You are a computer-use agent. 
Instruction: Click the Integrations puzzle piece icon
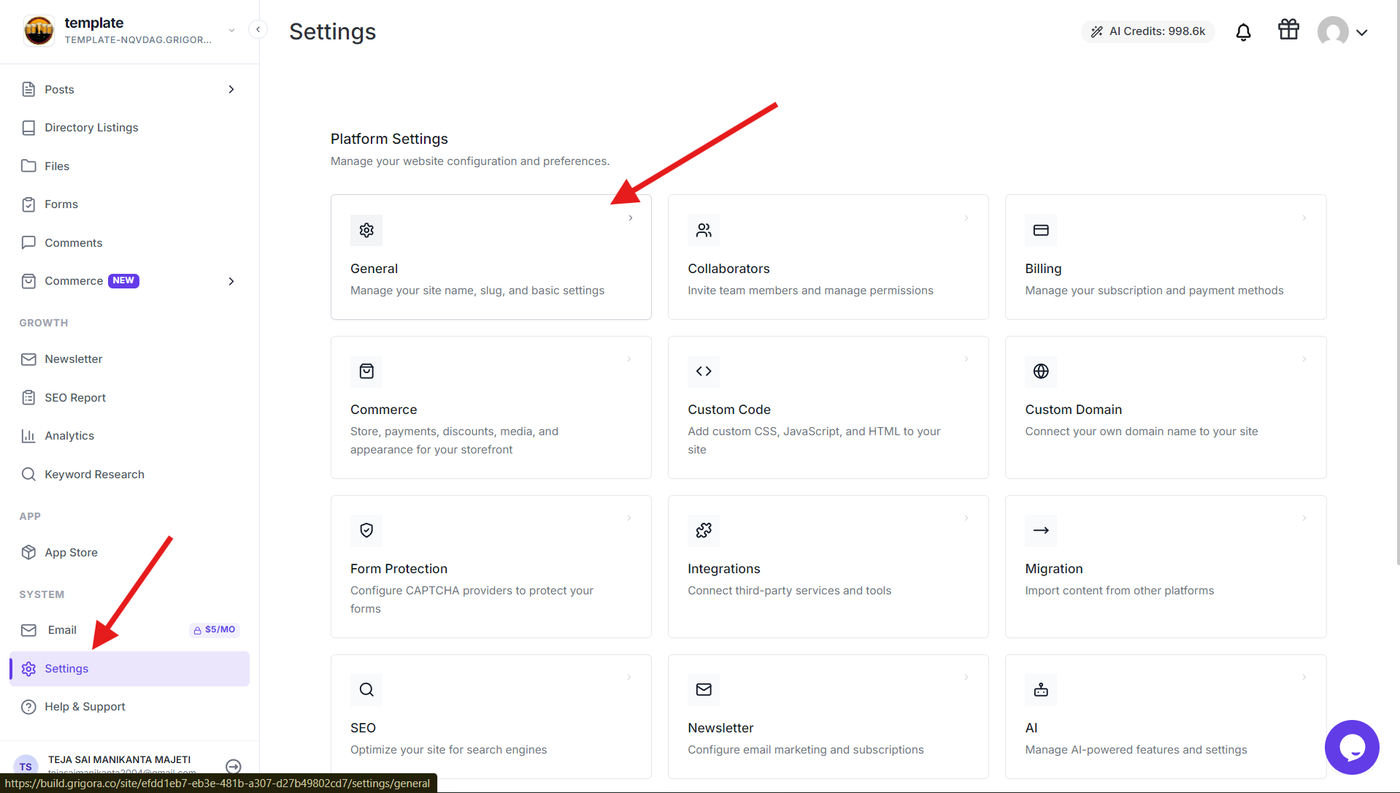point(704,530)
